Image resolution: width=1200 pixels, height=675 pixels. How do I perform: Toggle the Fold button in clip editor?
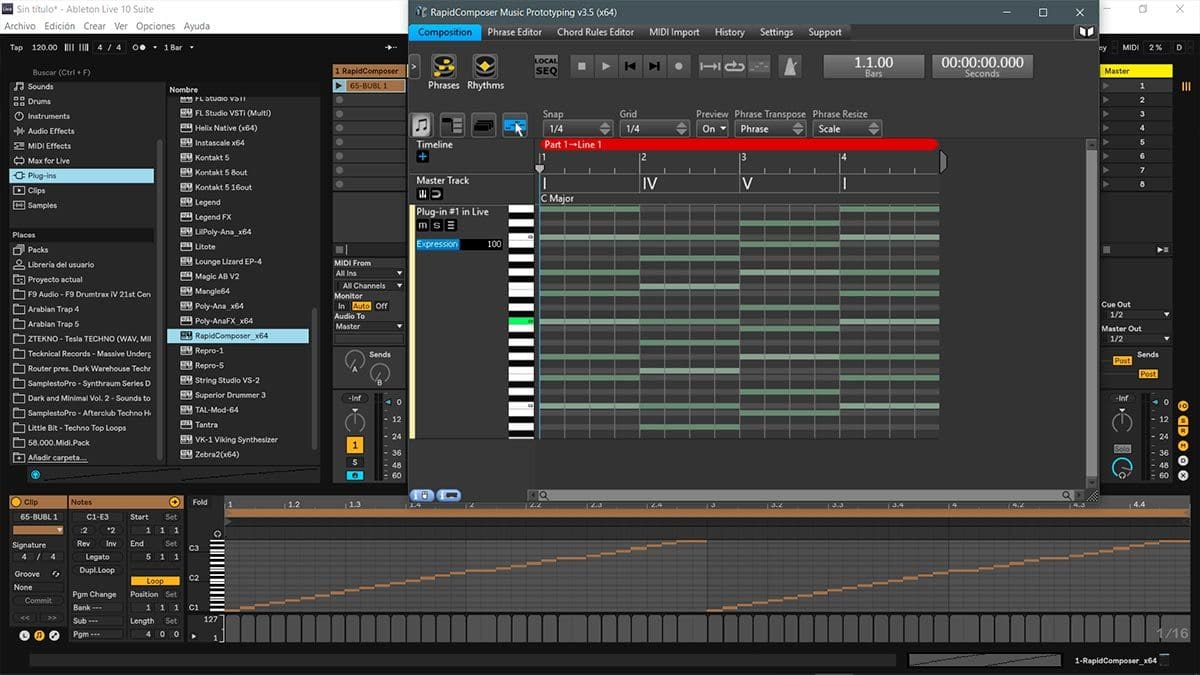[200, 502]
